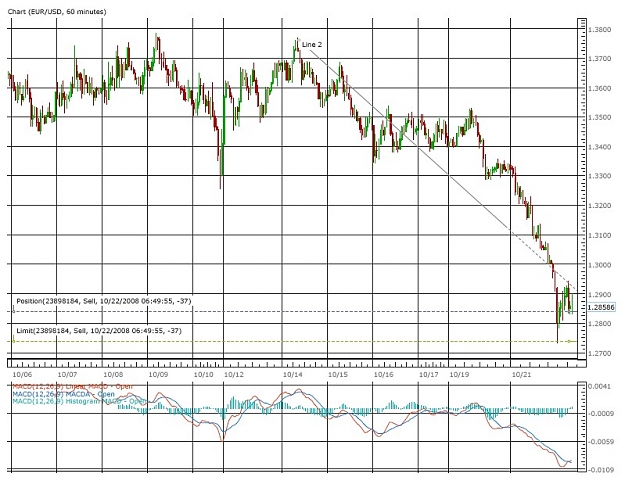Click the 1.3600 price axis label
Screen dimensions: 625x477
click(599, 88)
